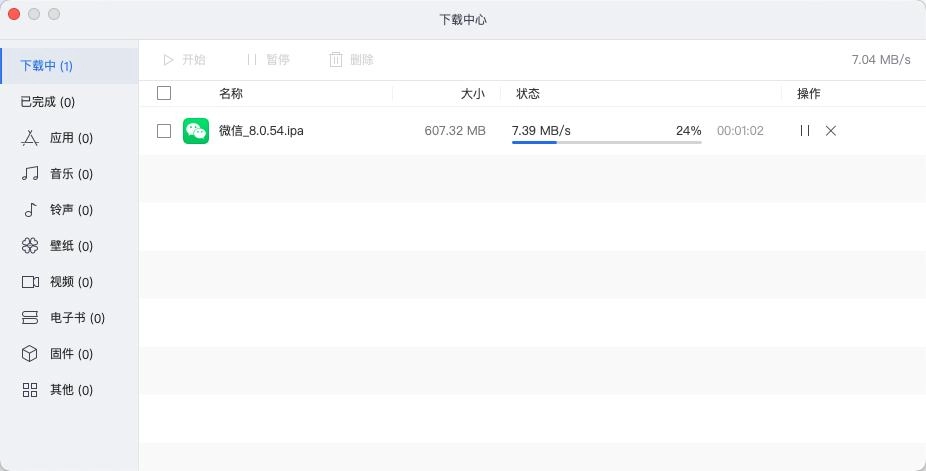
Task: Click the WeChat app icon
Action: (195, 131)
